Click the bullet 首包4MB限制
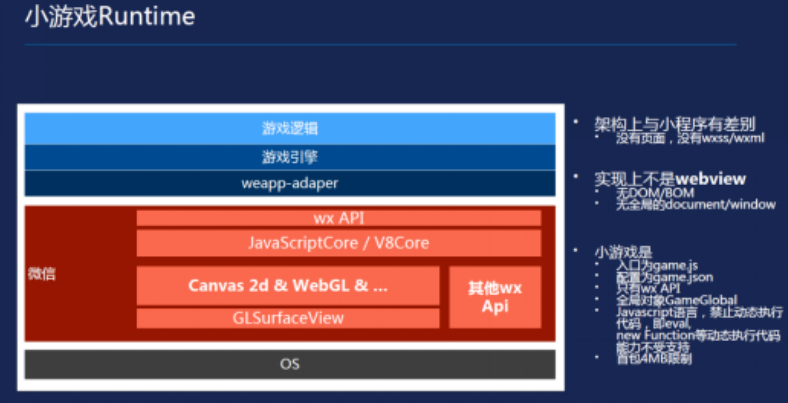The width and height of the screenshot is (788, 403). [x=654, y=359]
